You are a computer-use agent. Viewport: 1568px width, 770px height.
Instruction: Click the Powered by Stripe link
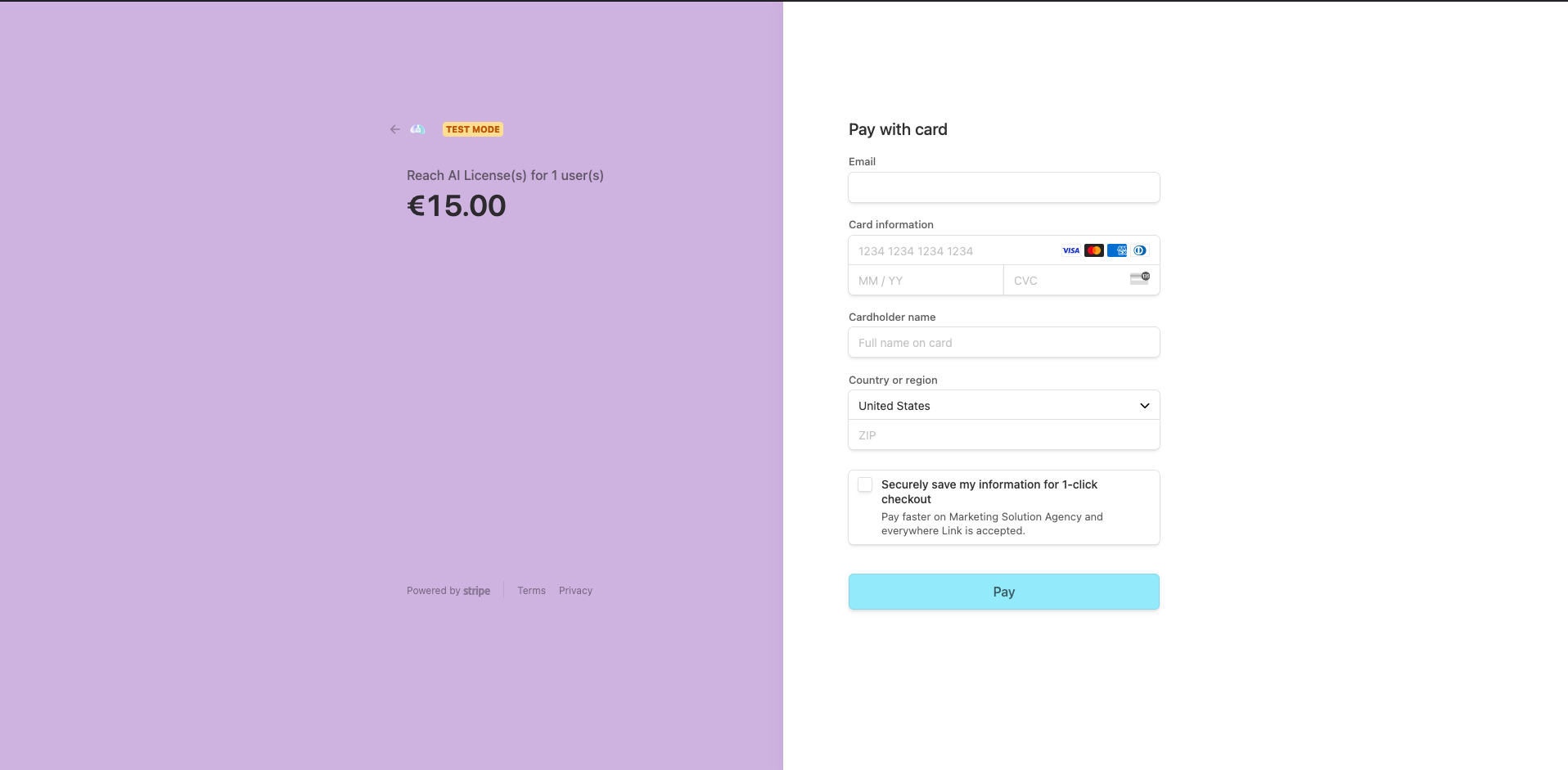[448, 591]
